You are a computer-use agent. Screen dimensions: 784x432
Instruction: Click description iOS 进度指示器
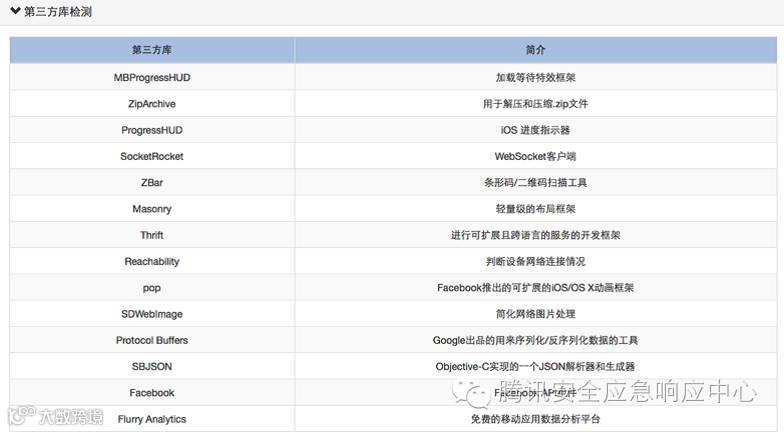(x=536, y=130)
